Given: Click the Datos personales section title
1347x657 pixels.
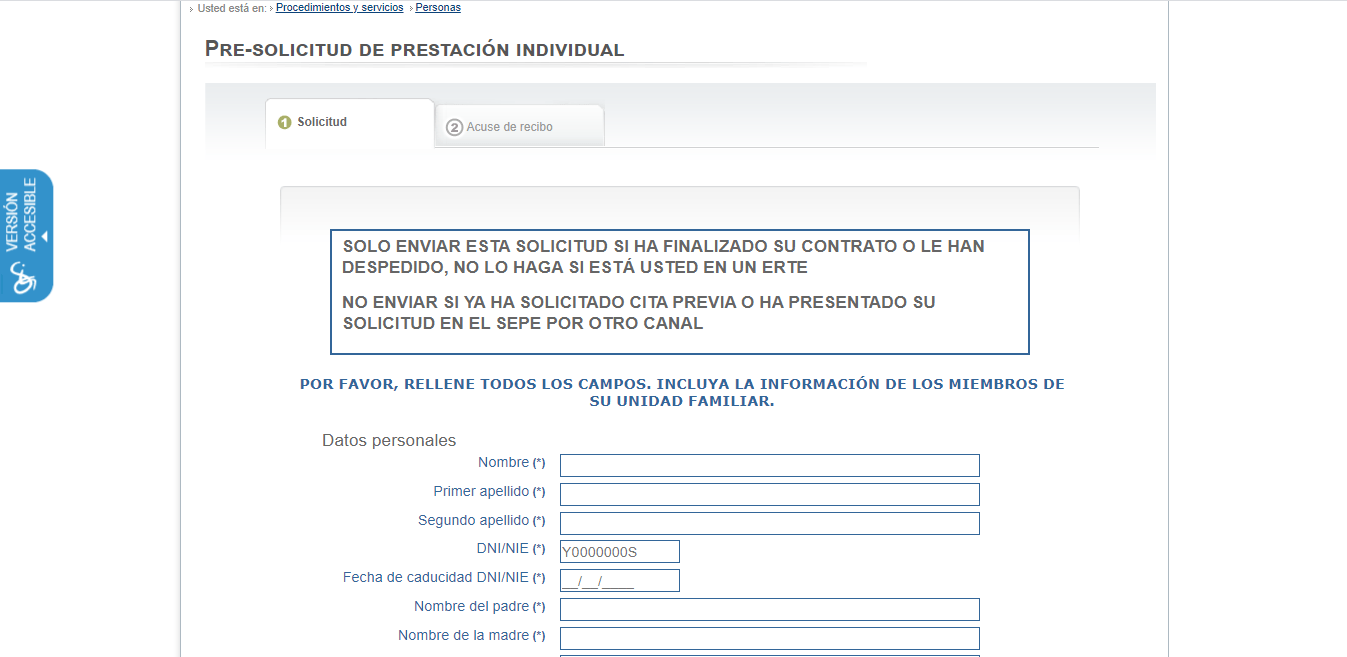Looking at the screenshot, I should pos(389,440).
